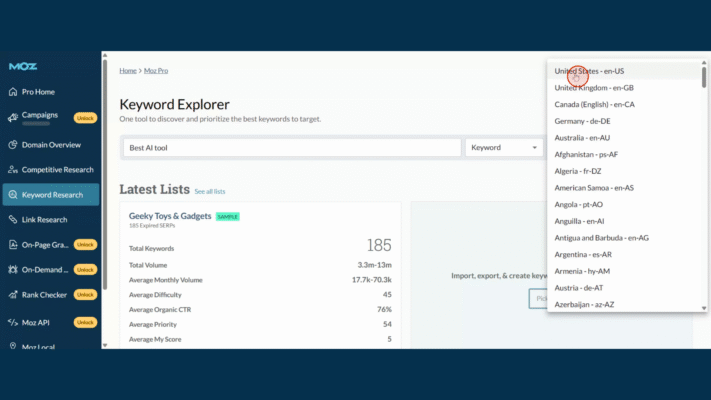711x400 pixels.
Task: Click the Average Priority row label
Action: click(153, 324)
